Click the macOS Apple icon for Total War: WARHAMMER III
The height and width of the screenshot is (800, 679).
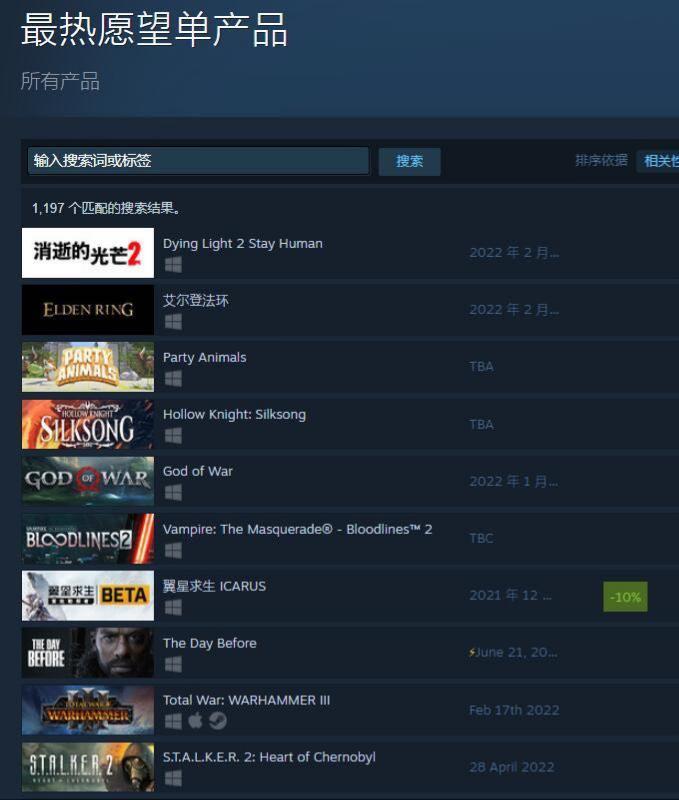195,720
